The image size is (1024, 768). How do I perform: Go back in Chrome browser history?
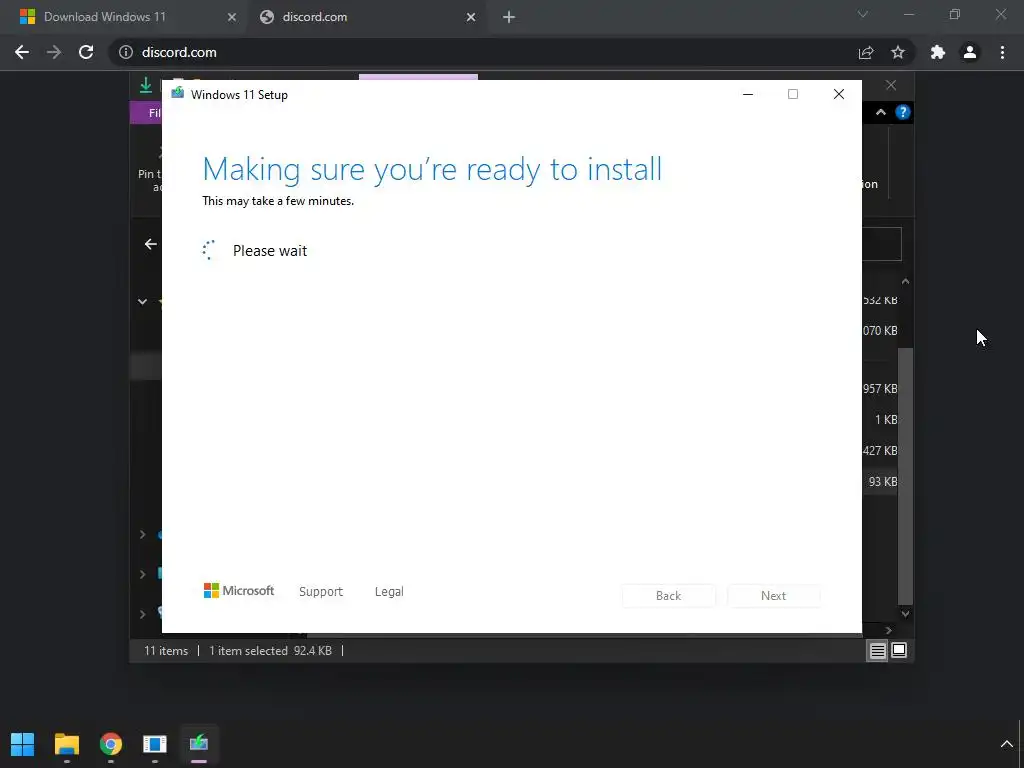22,52
